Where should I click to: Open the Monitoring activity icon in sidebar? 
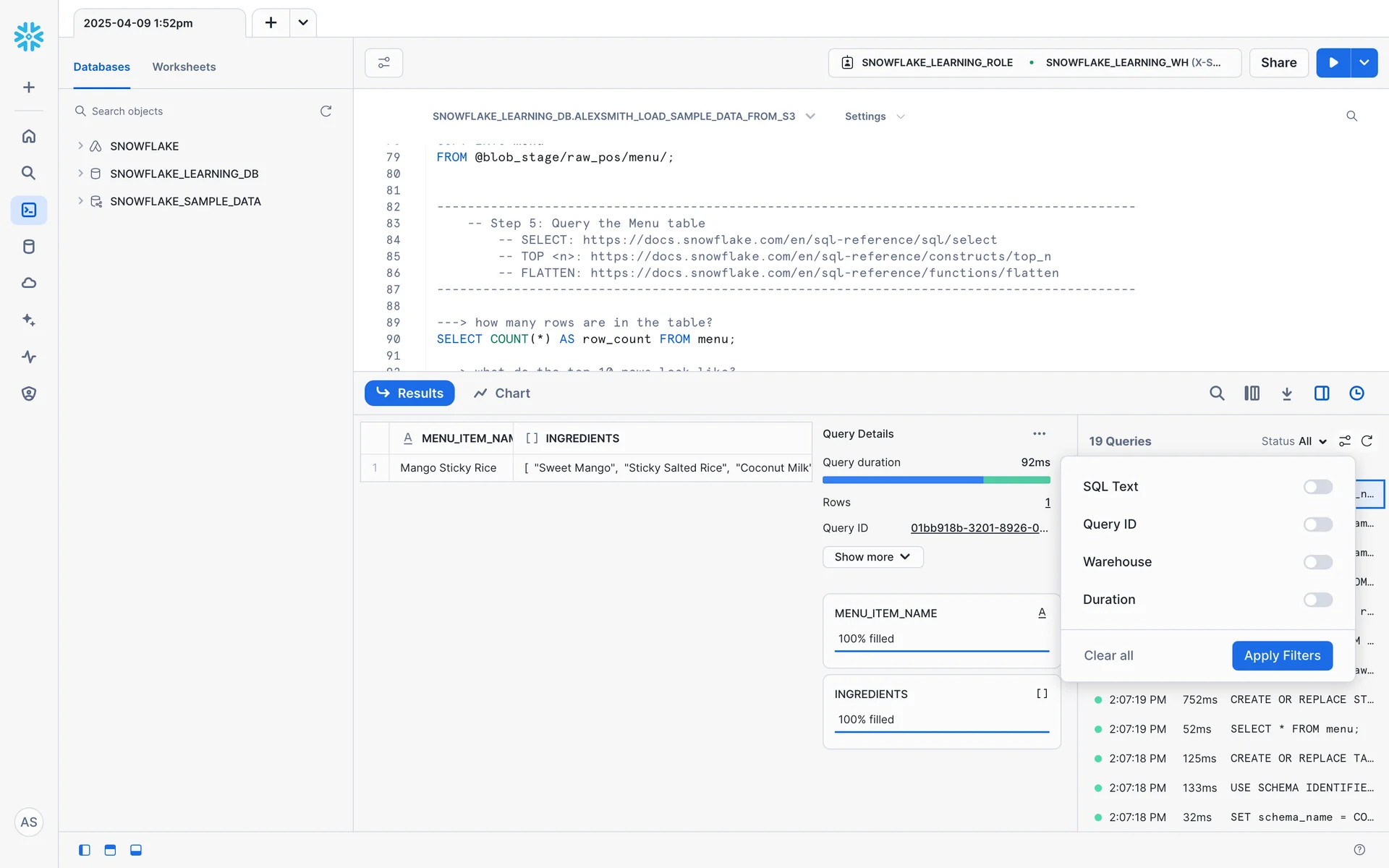(x=29, y=357)
